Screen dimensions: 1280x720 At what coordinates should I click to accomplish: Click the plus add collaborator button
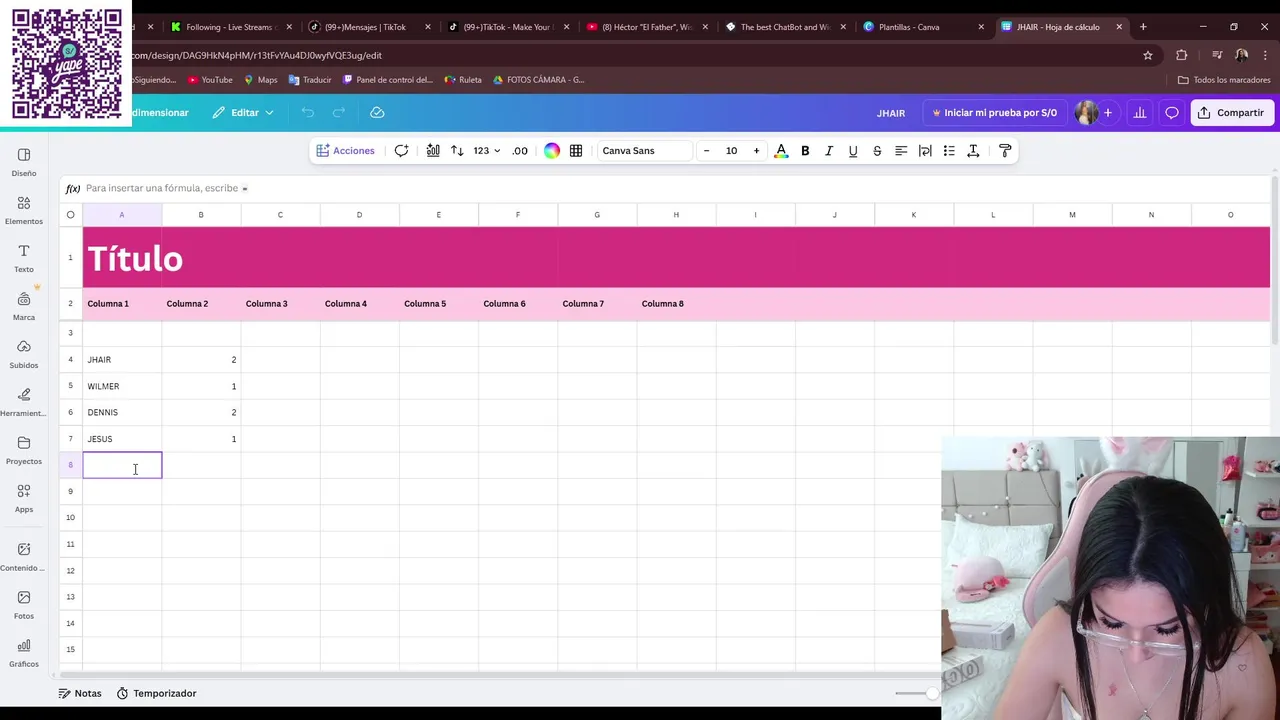(1107, 113)
